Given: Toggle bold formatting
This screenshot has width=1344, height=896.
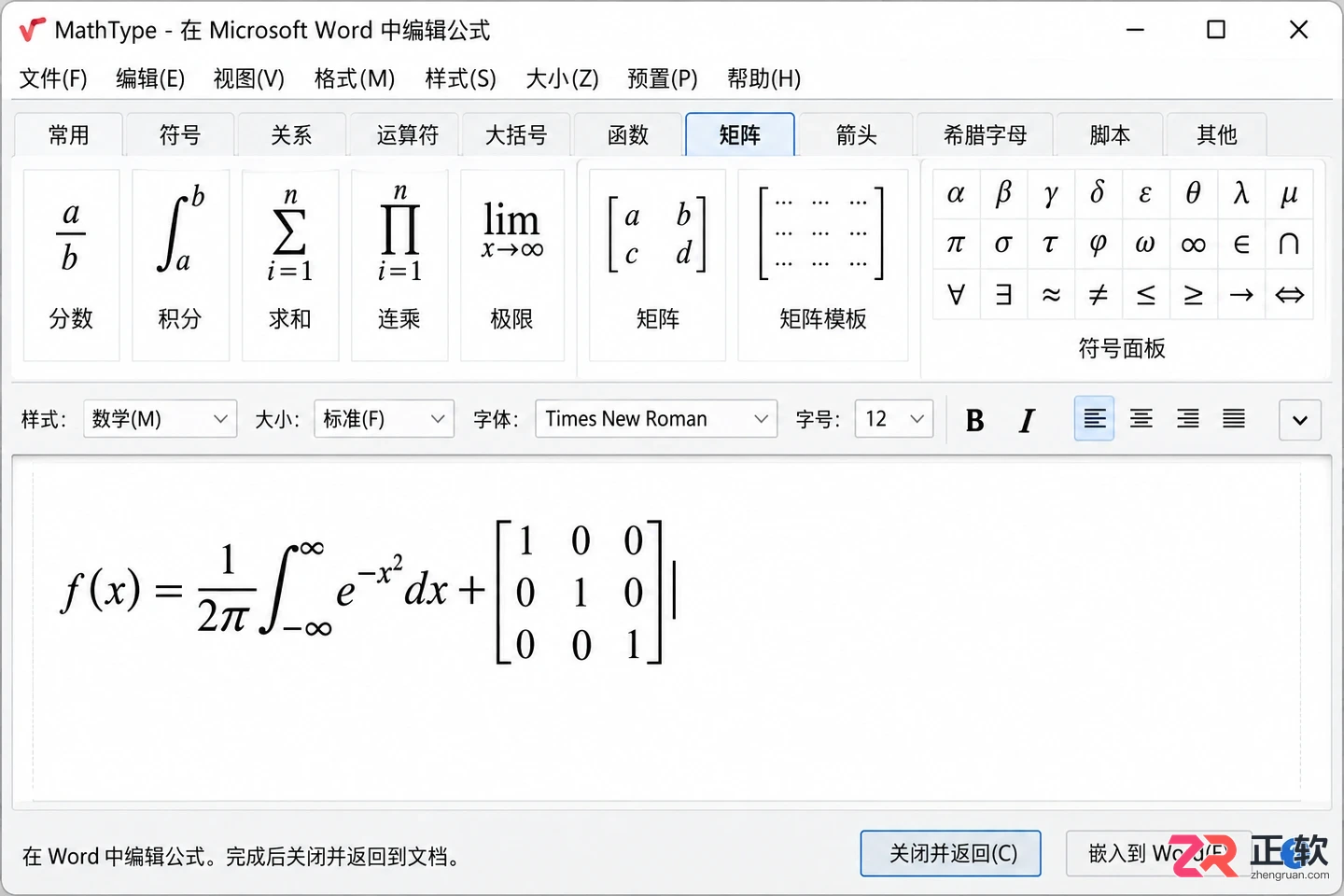Looking at the screenshot, I should point(974,420).
